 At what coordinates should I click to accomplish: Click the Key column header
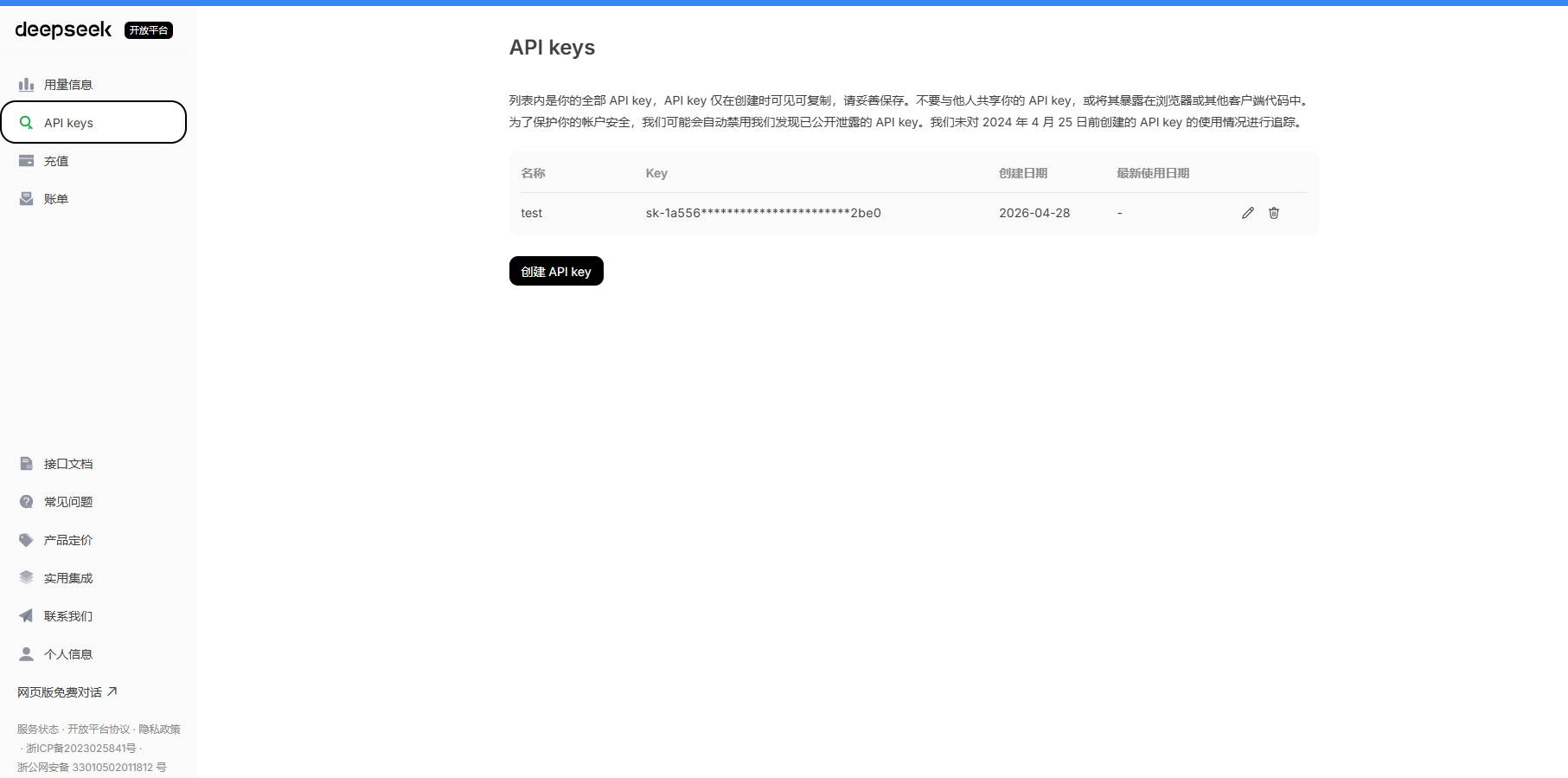[x=656, y=173]
